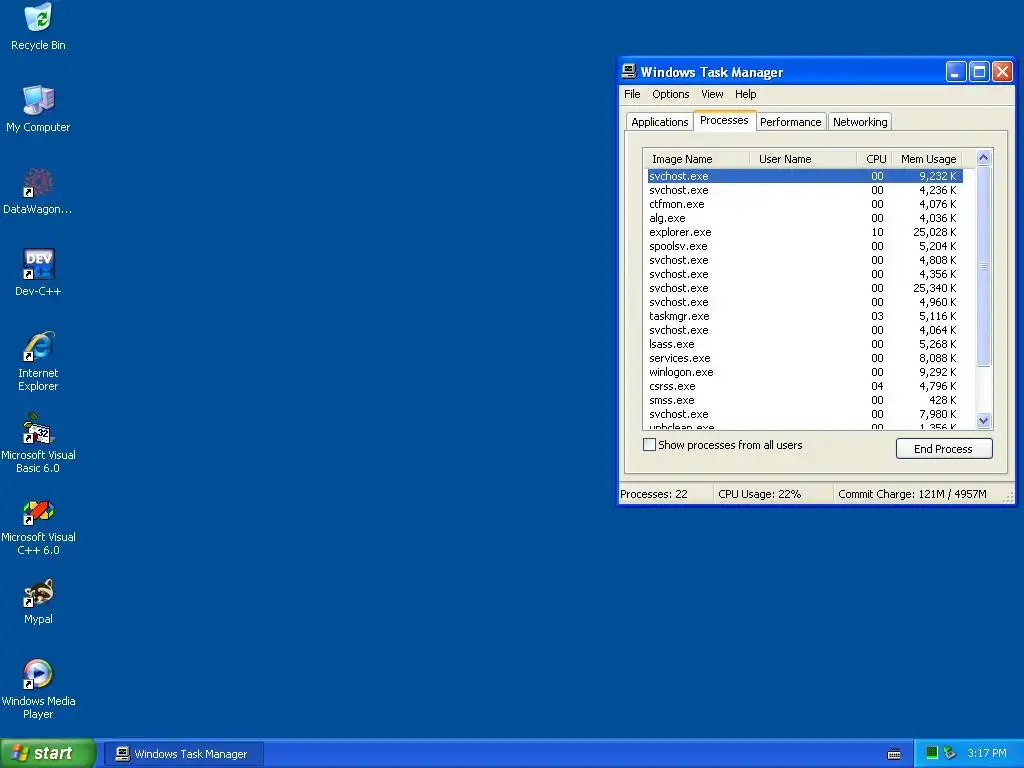
Task: Select the svchost.exe row using 4,808 K
Action: point(805,260)
